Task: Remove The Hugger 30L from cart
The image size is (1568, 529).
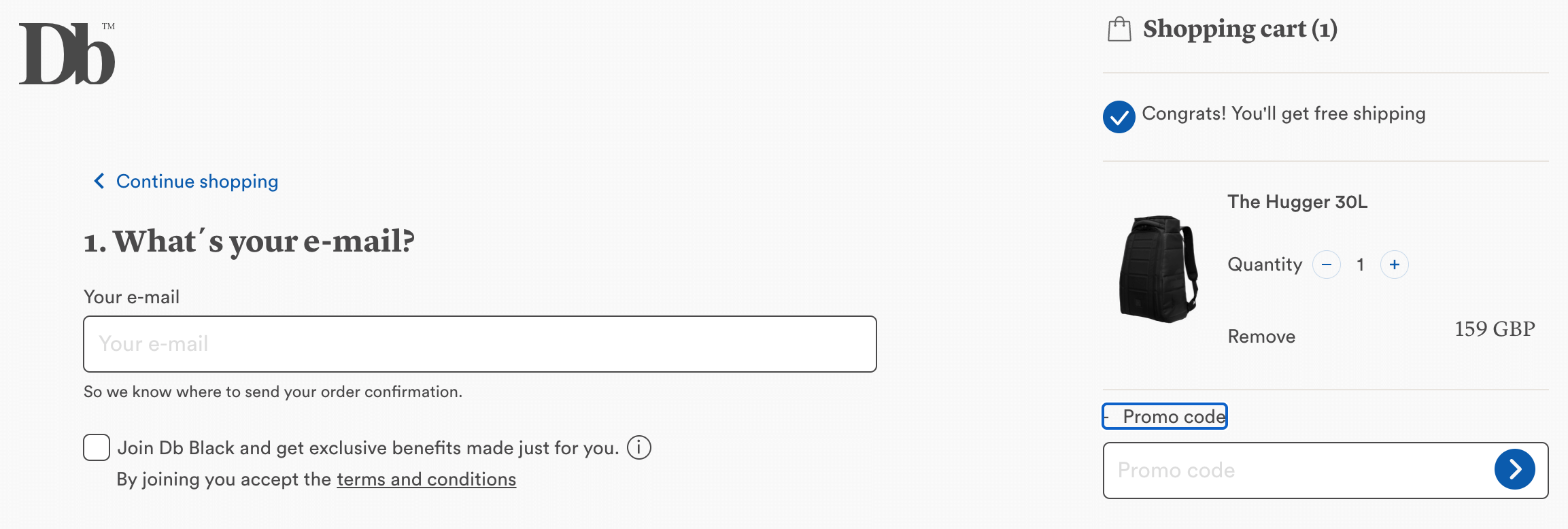Action: pos(1260,336)
